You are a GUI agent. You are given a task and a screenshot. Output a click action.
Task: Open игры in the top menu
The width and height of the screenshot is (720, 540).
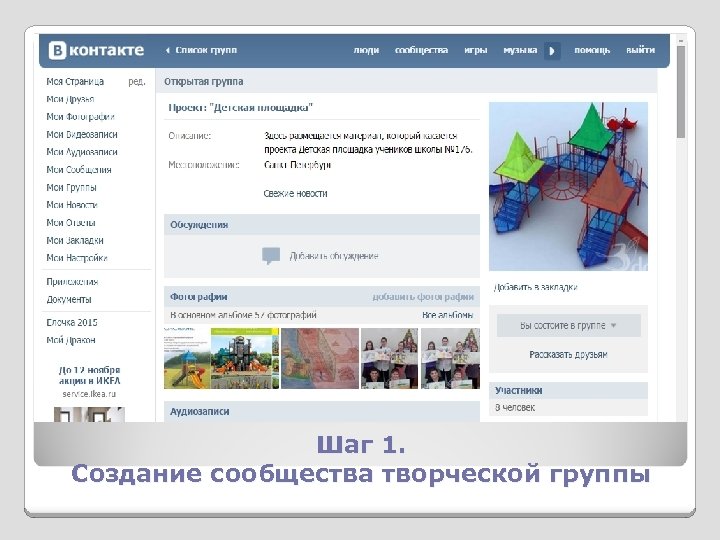[475, 50]
